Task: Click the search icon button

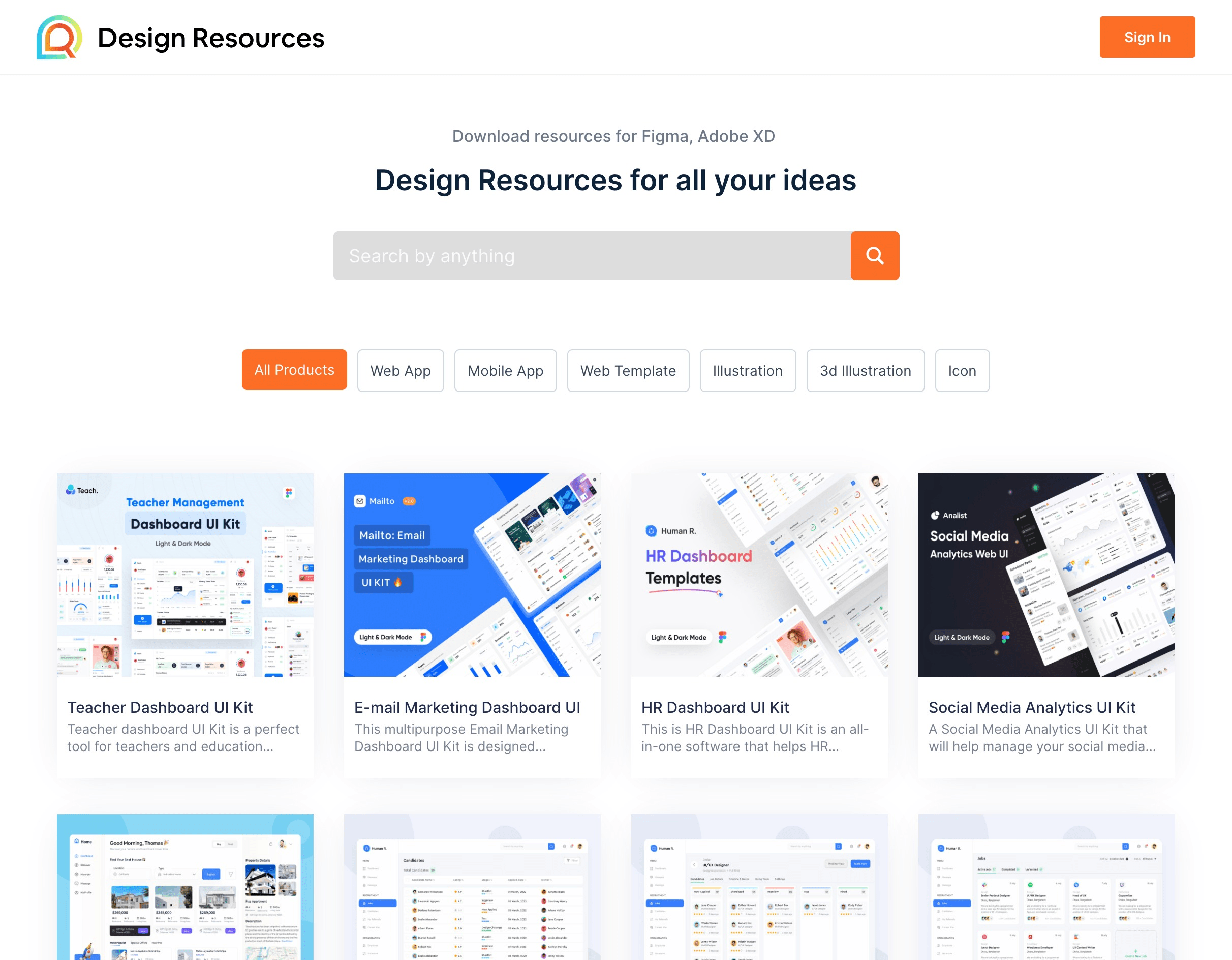Action: [x=875, y=256]
